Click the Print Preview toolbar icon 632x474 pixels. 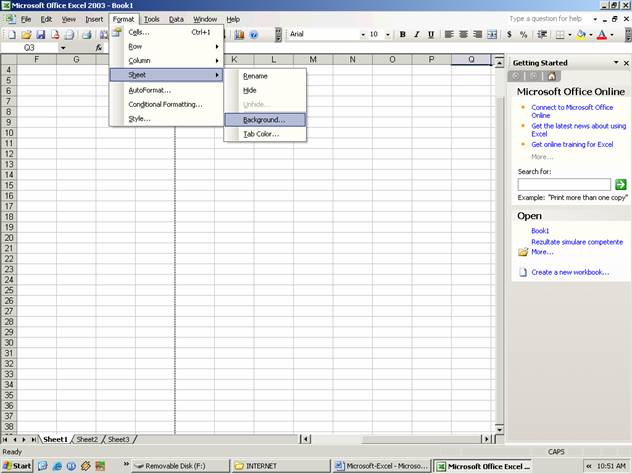[x=70, y=35]
